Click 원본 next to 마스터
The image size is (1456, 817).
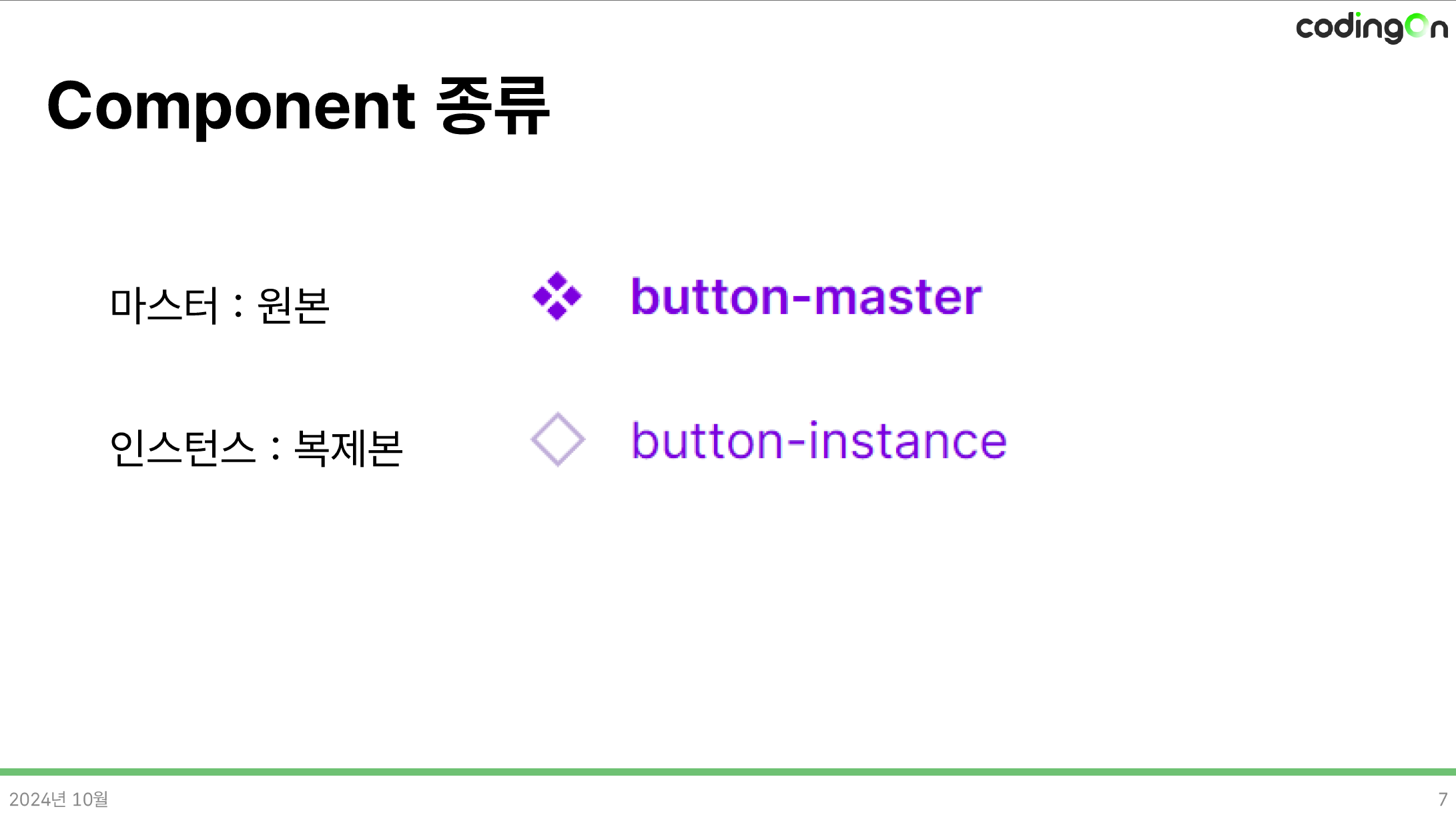click(294, 305)
